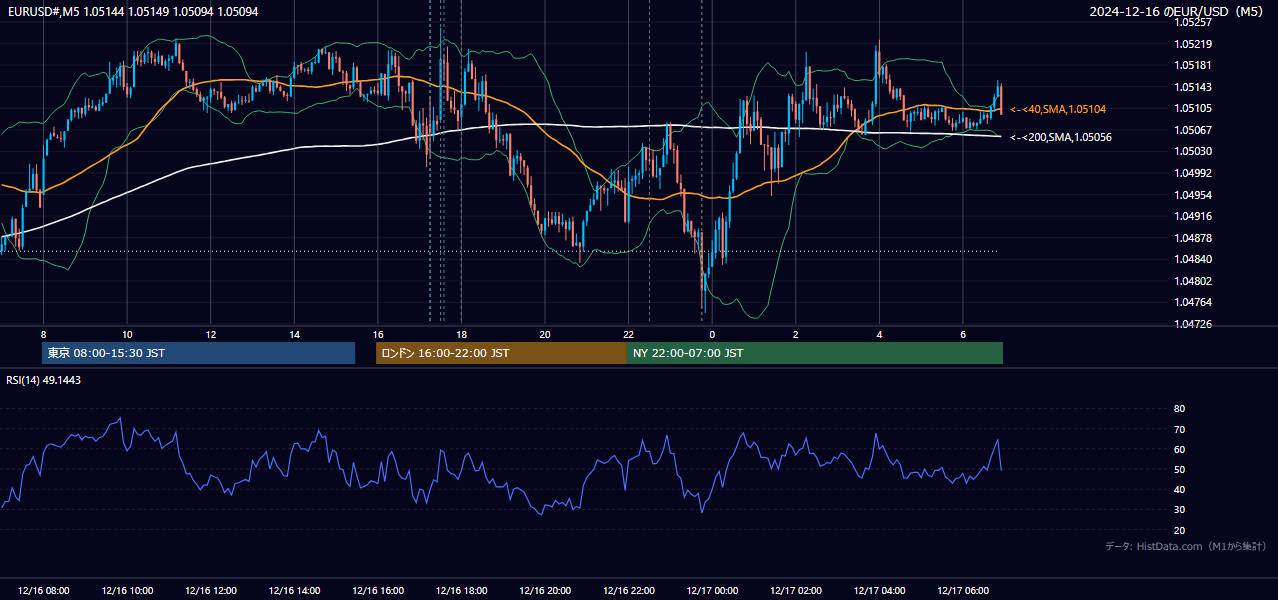
Task: Click hour tick 20 under the price chart
Action: coord(545,334)
